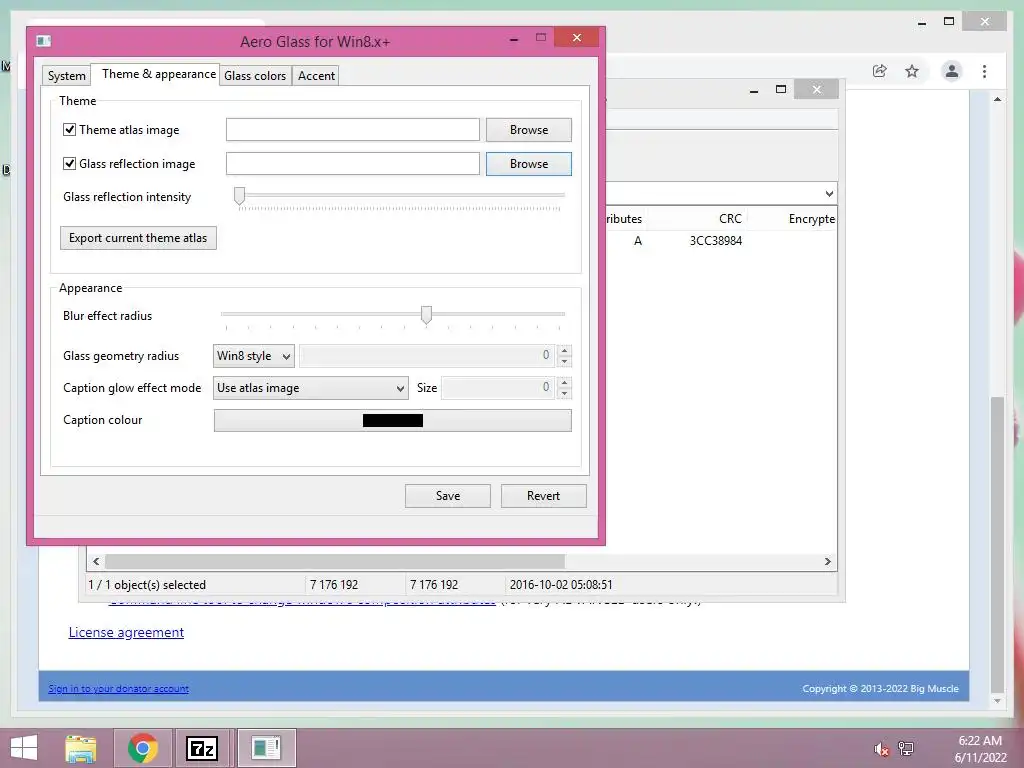1024x768 pixels.
Task: Open the Accent tab
Action: (x=316, y=76)
